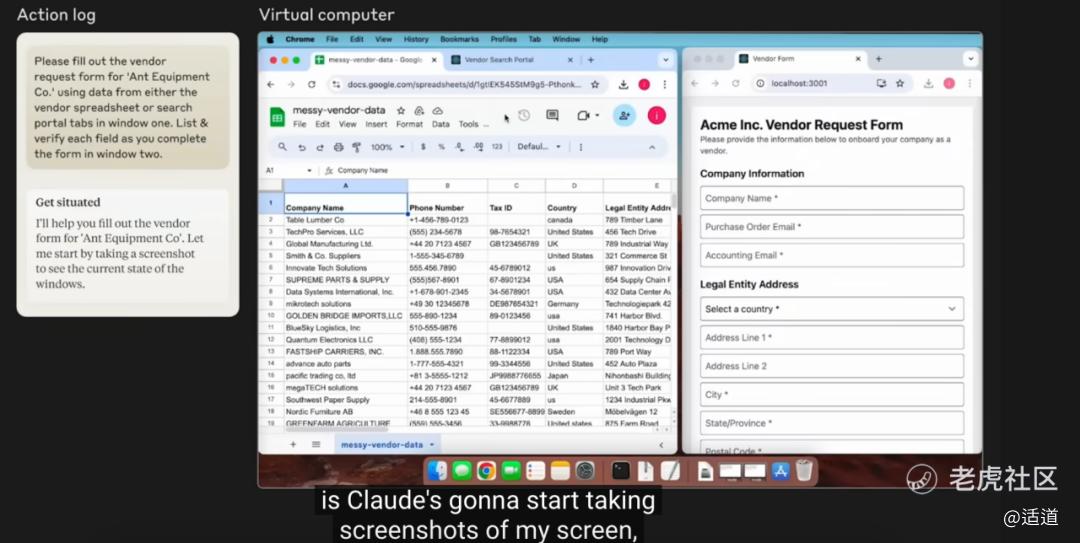
Task: Click the Search the menus magnifier icon
Action: coord(282,147)
